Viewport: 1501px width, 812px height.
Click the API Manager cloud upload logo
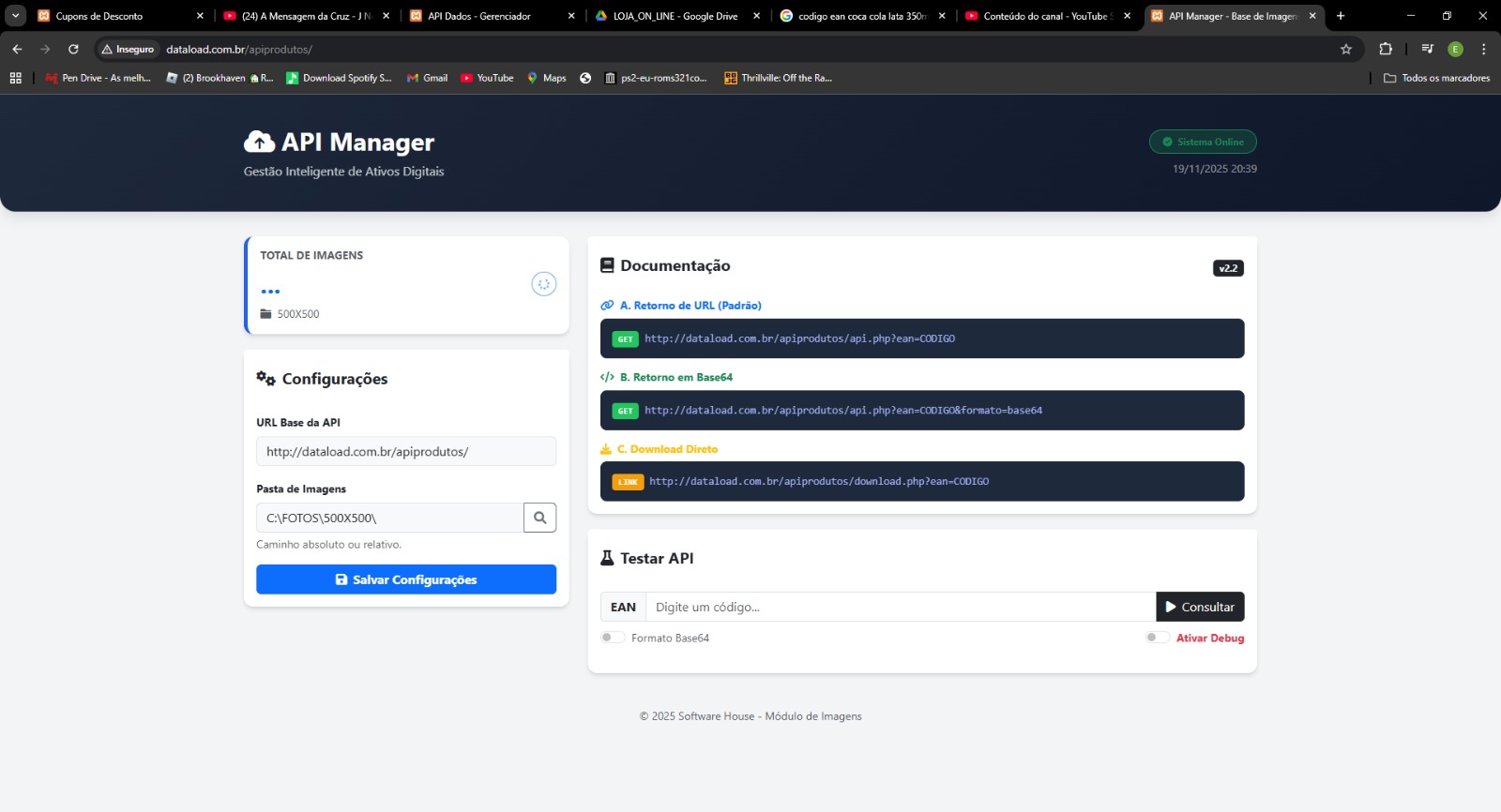pos(259,143)
